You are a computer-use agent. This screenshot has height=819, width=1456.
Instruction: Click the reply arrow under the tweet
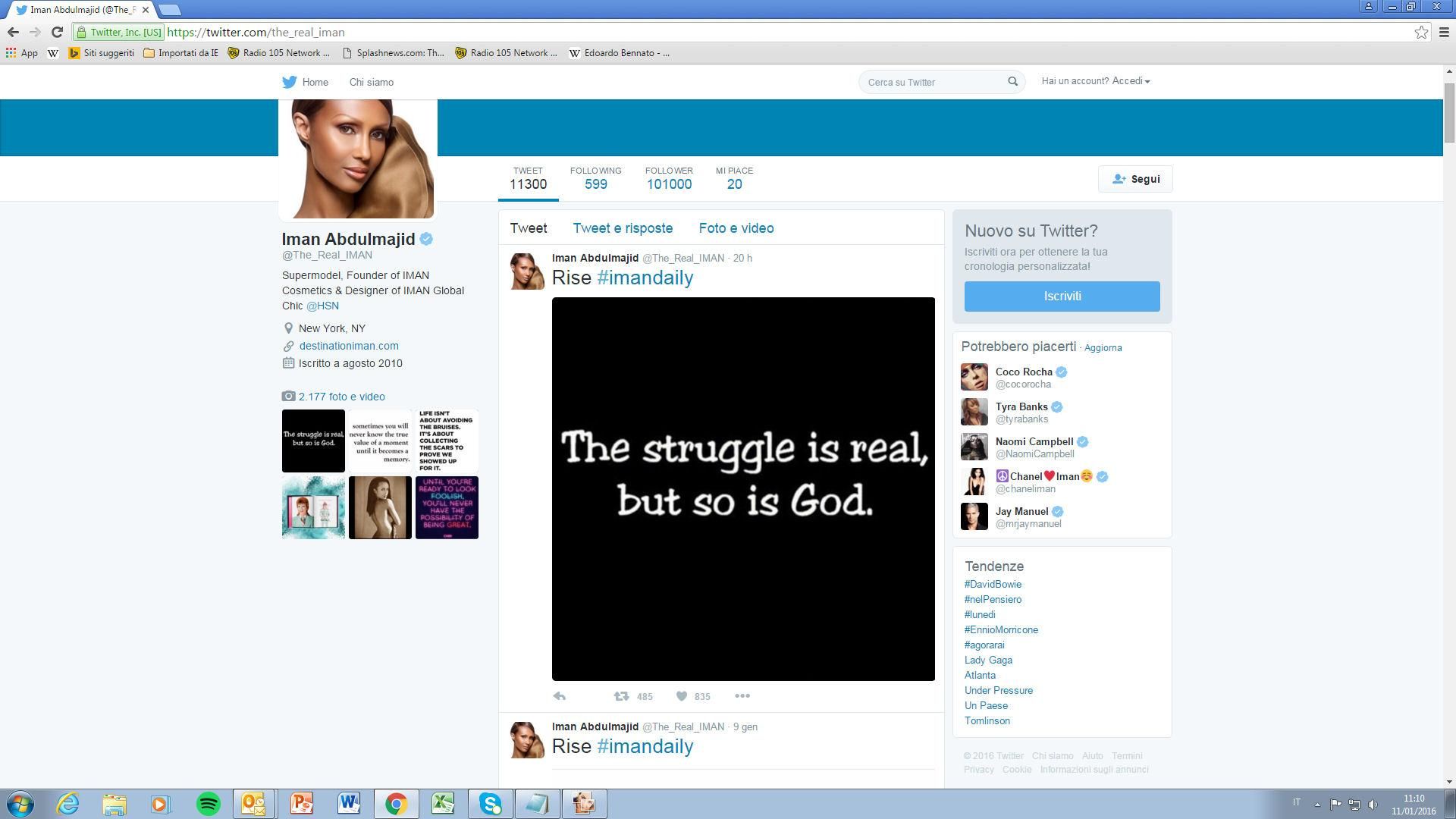(x=560, y=696)
